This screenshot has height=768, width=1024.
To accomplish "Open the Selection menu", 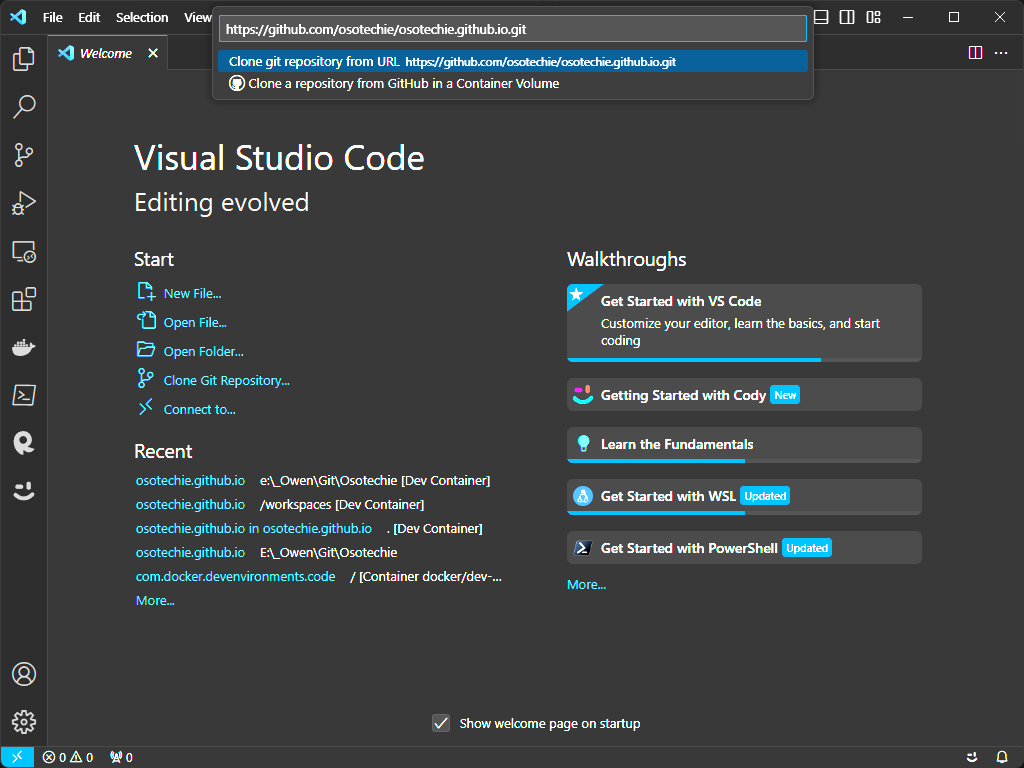I will [x=142, y=17].
